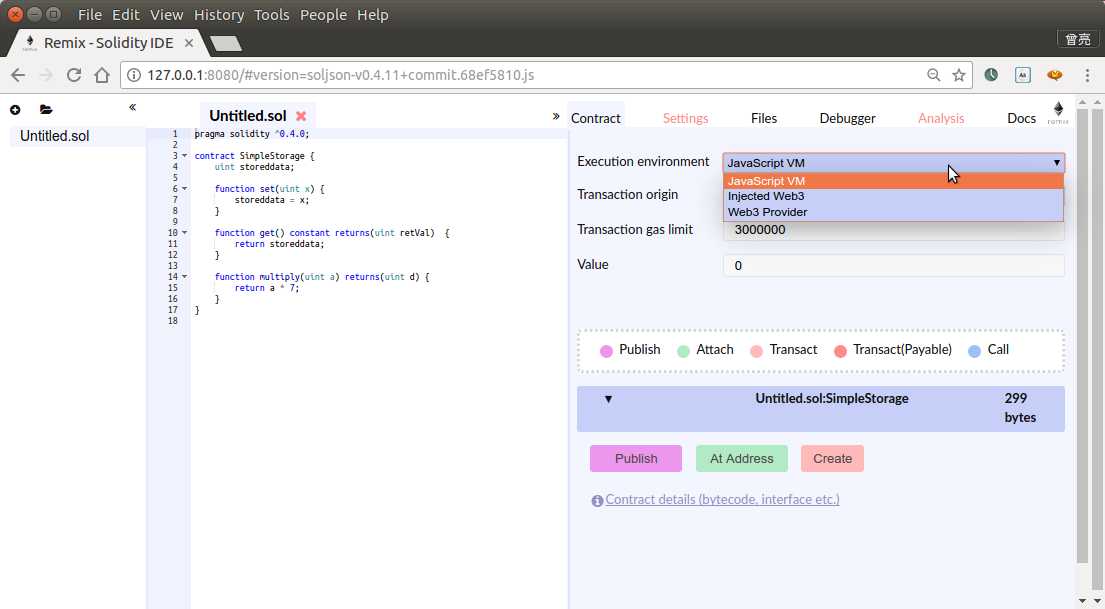Switch to the Debugger tab
Viewport: 1105px width, 609px height.
[x=847, y=118]
